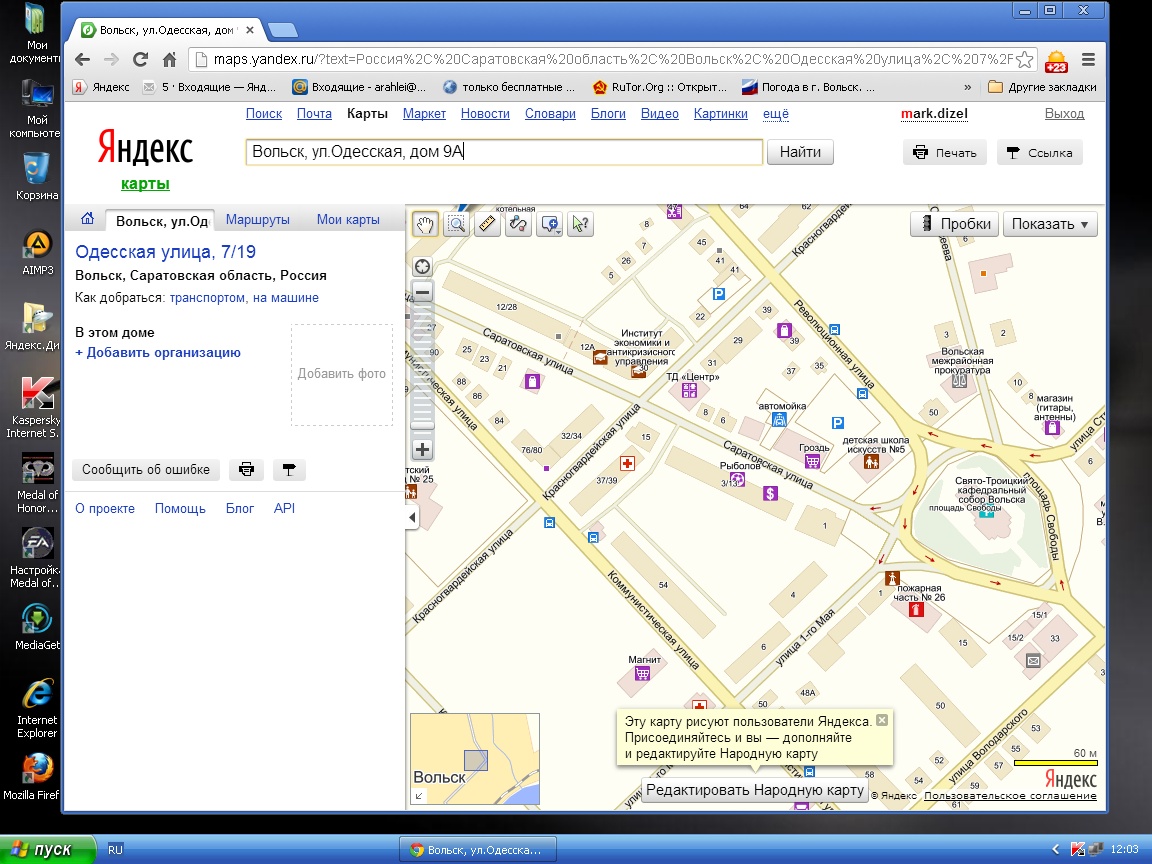Image resolution: width=1152 pixels, height=864 pixels.
Task: Click the Печать print button
Action: pos(945,153)
